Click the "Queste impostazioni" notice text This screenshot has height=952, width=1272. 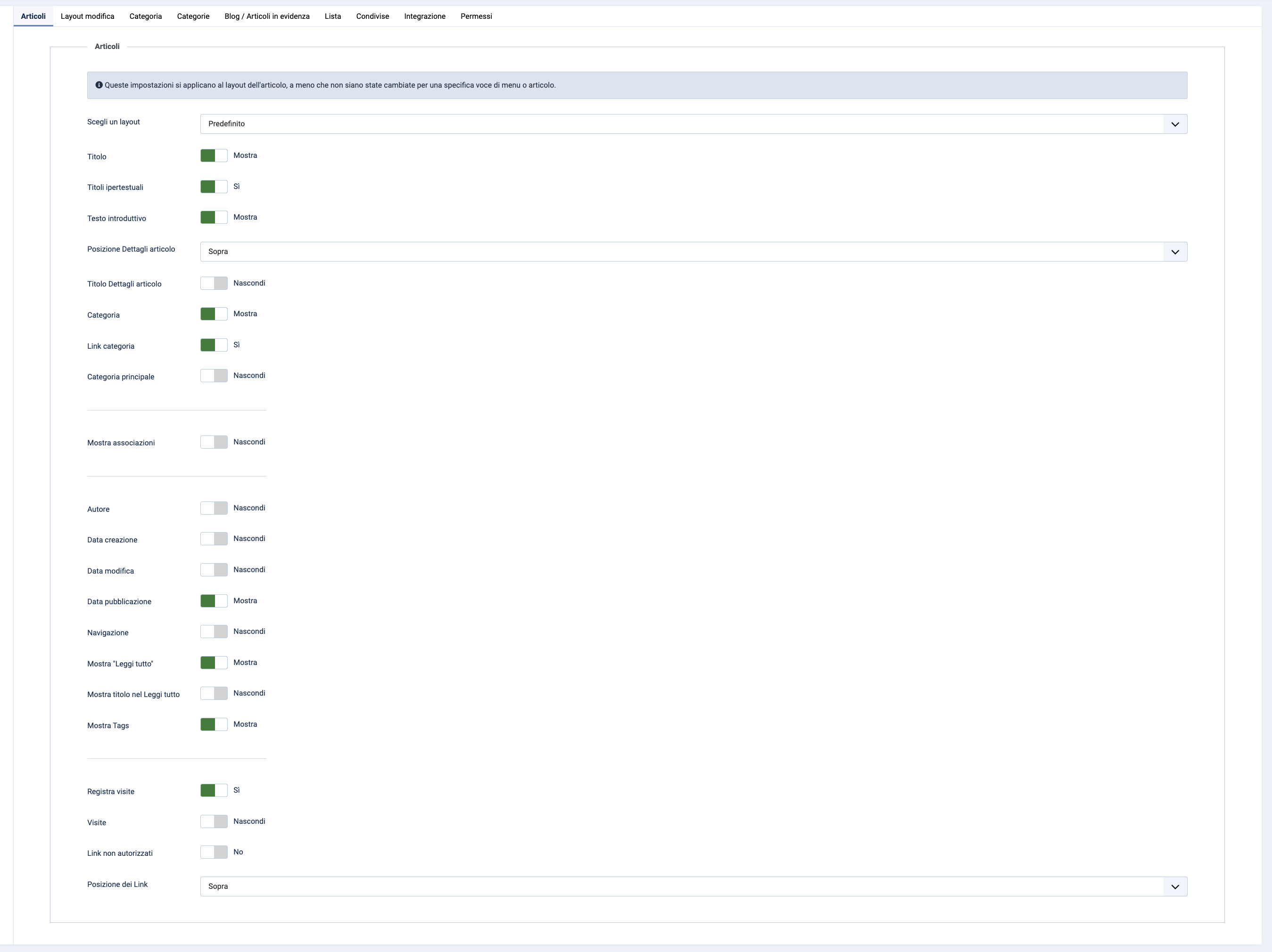click(x=330, y=85)
